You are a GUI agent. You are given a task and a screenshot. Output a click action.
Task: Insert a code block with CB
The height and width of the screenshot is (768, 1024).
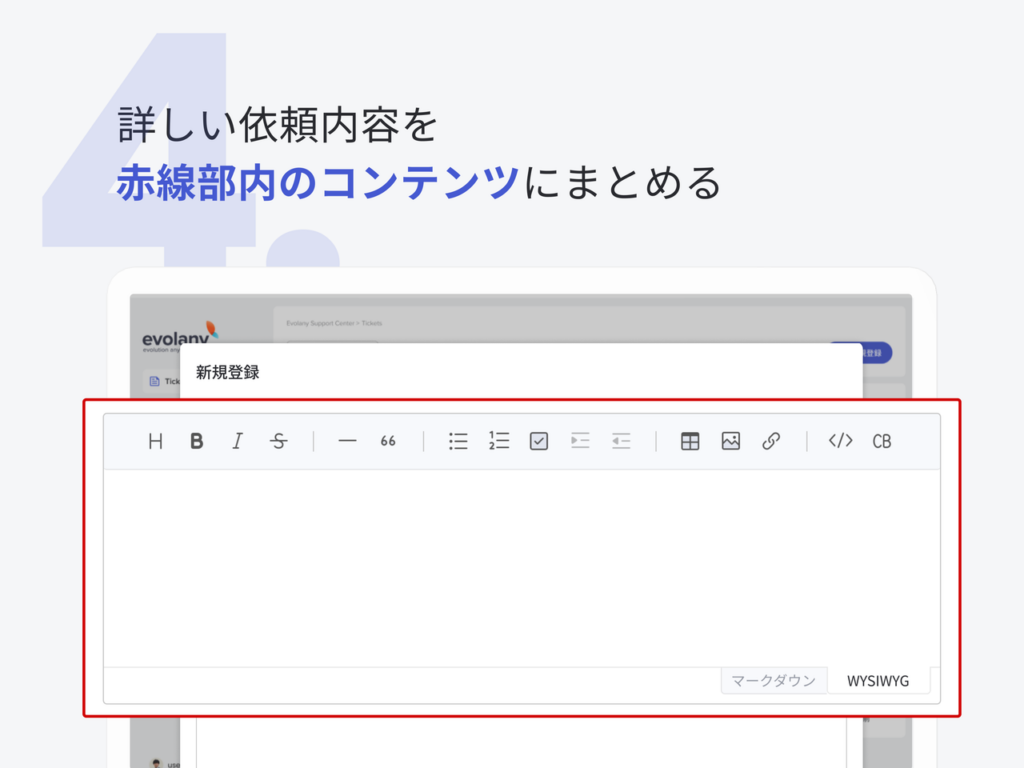pyautogui.click(x=882, y=441)
